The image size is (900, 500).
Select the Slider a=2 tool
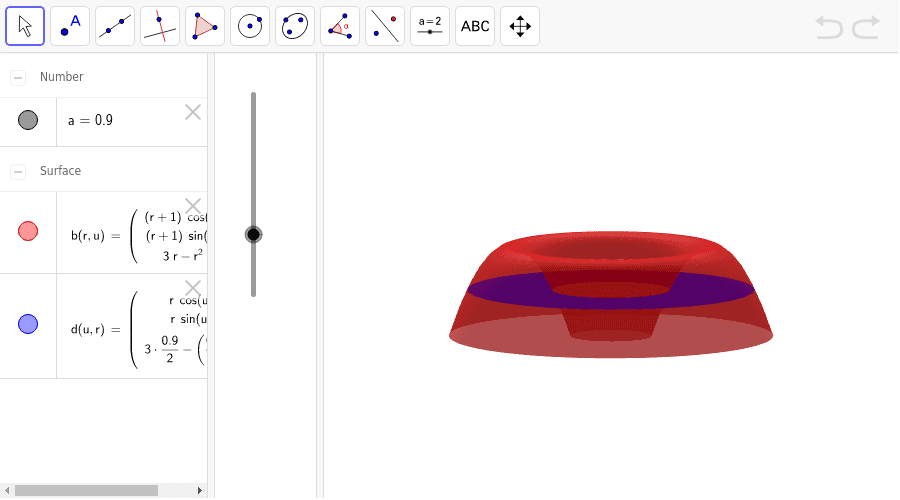pyautogui.click(x=430, y=26)
